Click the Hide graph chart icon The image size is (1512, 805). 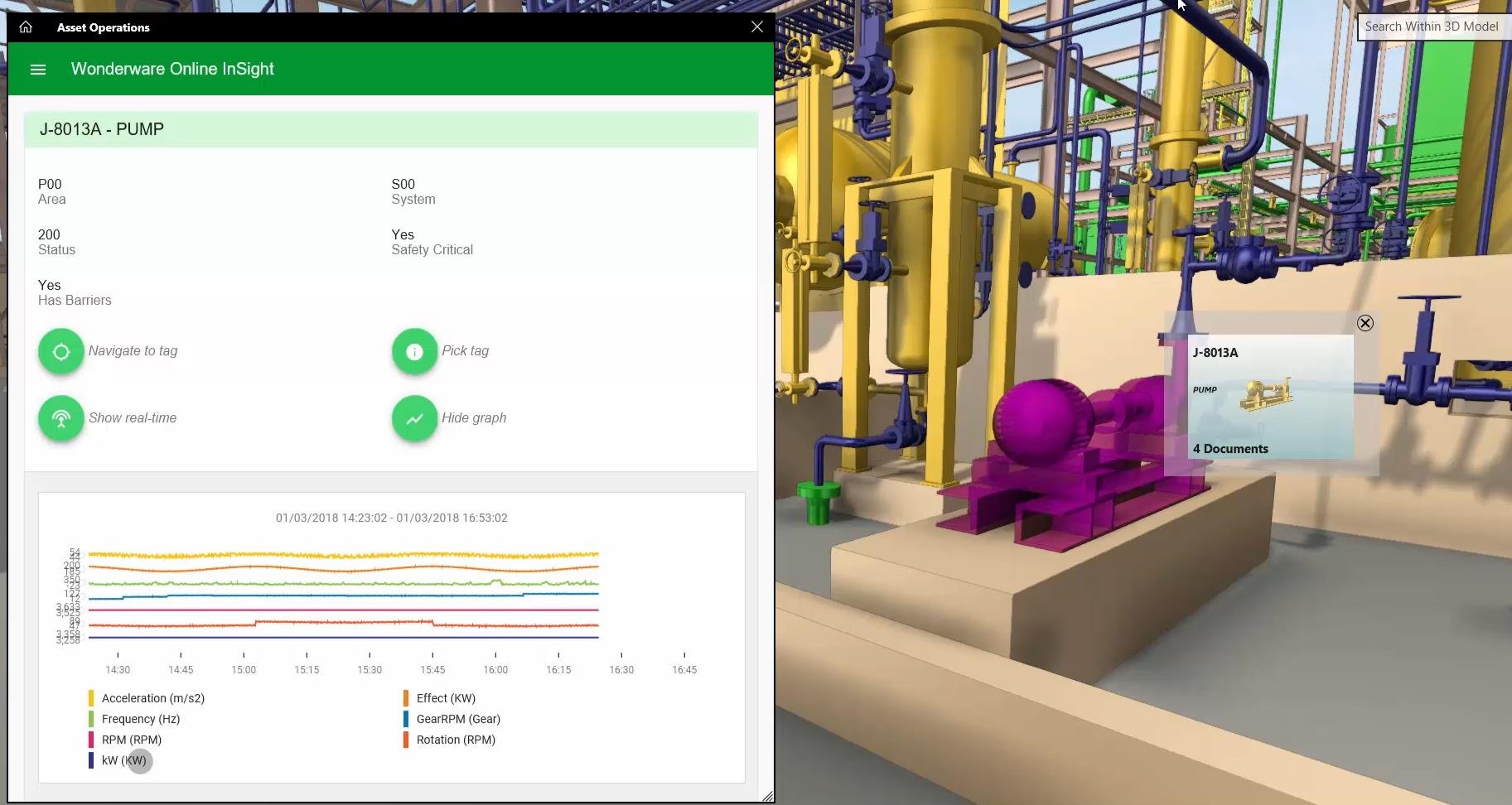(414, 418)
